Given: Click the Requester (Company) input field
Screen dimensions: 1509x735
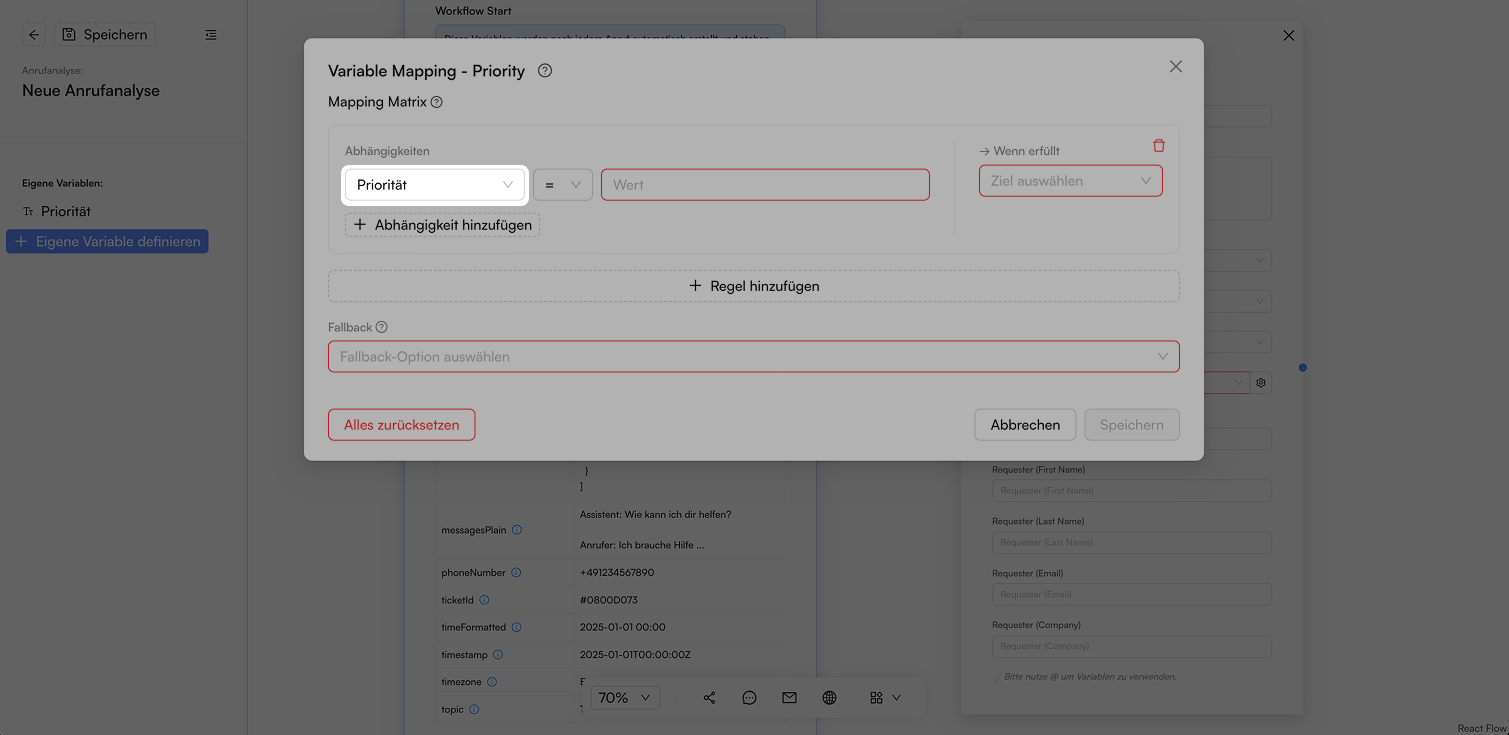Looking at the screenshot, I should tap(1131, 646).
